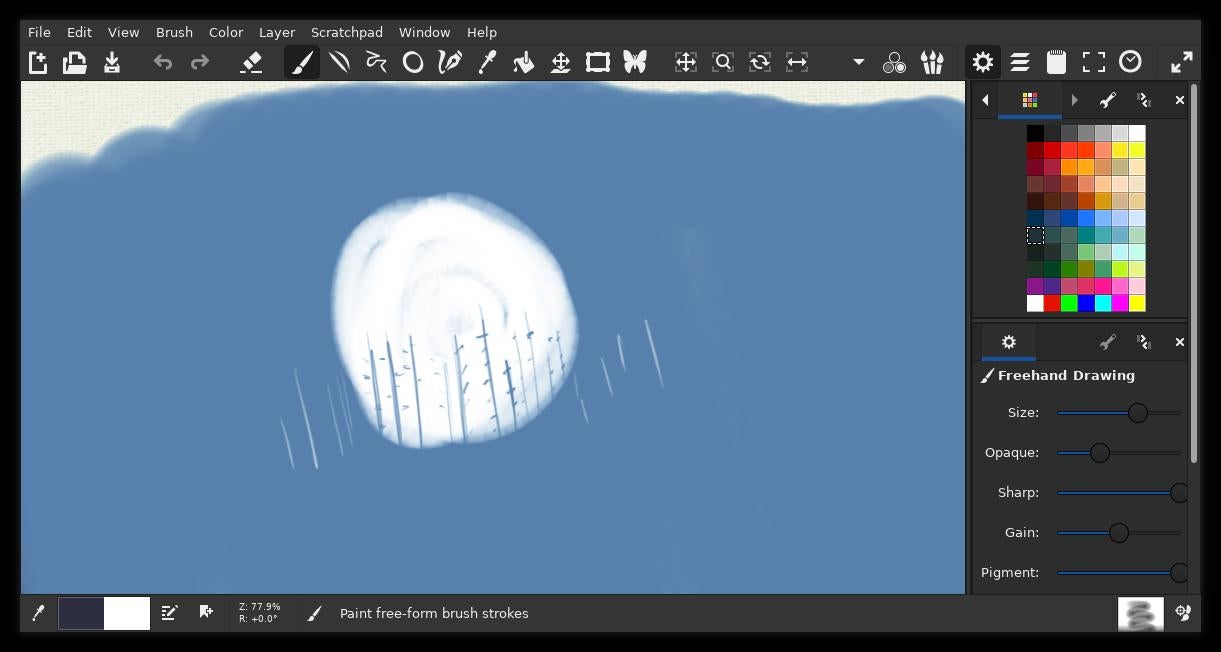Open the Scratchpad menu

[x=346, y=32]
